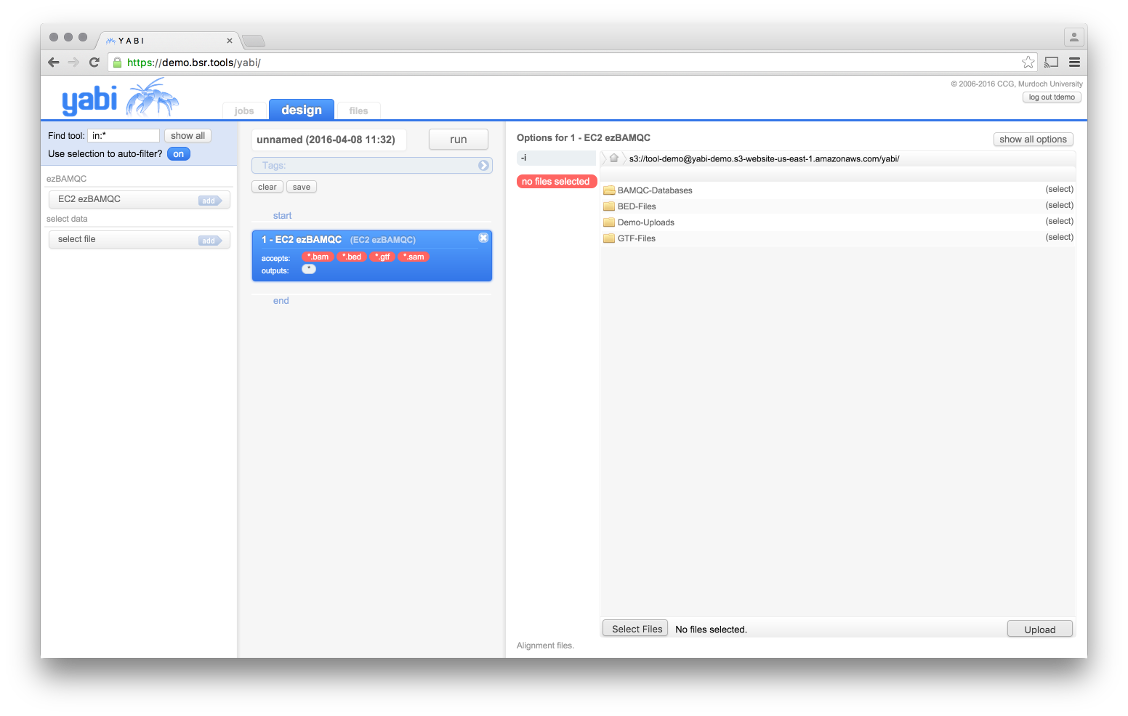Click the *.bed accepts tag

[352, 257]
